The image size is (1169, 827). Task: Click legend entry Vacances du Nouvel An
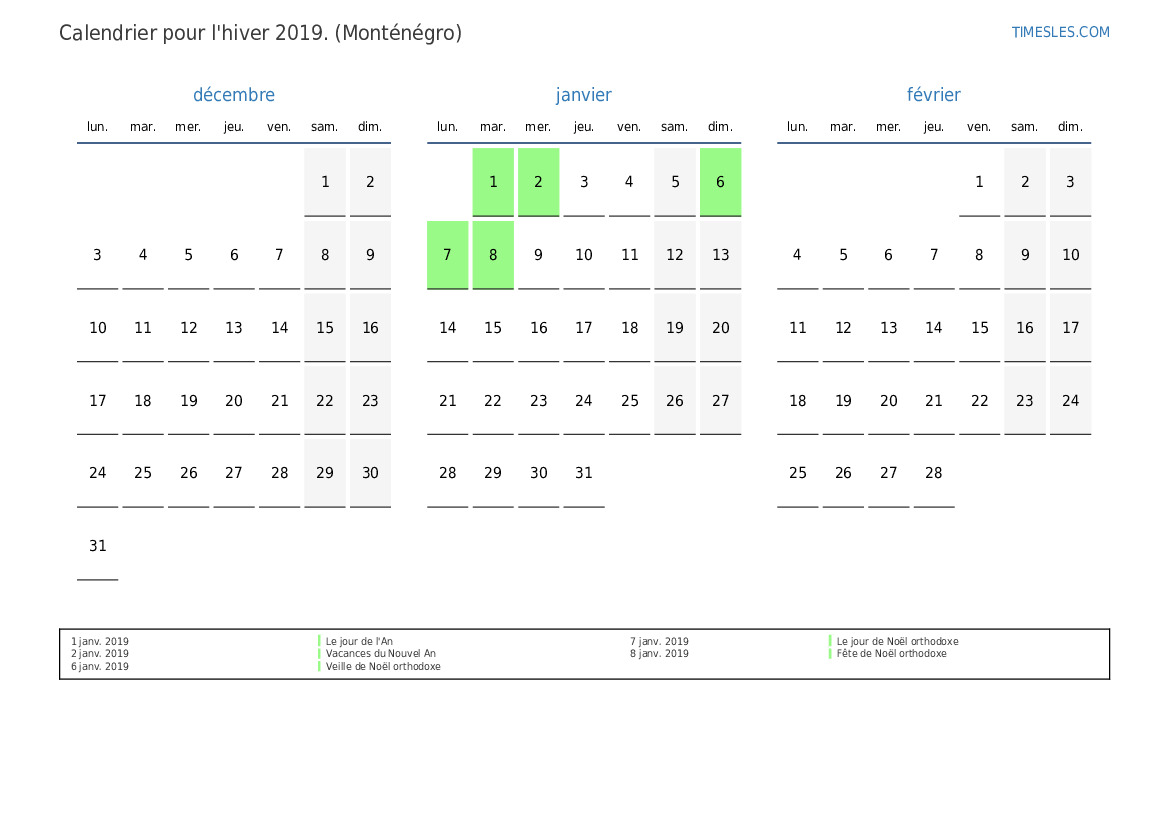coord(381,653)
